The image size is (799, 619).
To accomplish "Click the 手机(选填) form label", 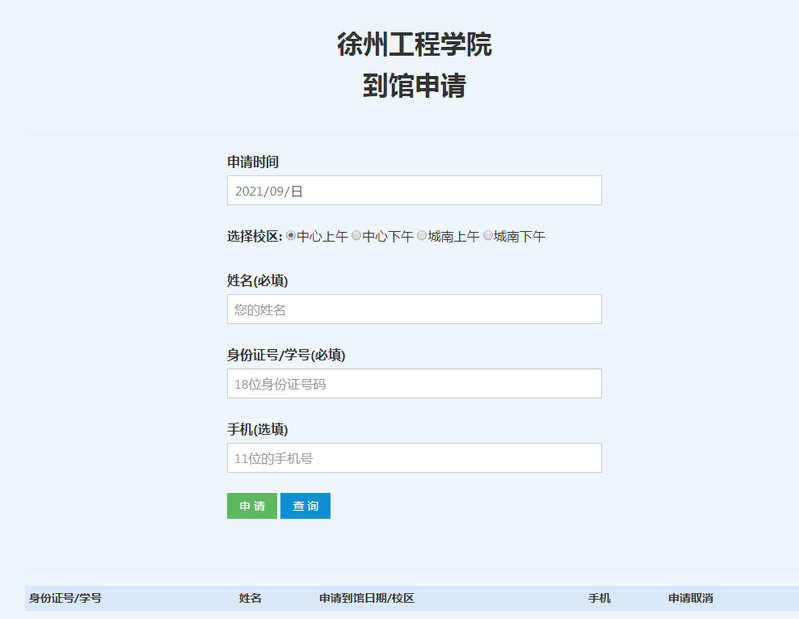I will [x=257, y=429].
